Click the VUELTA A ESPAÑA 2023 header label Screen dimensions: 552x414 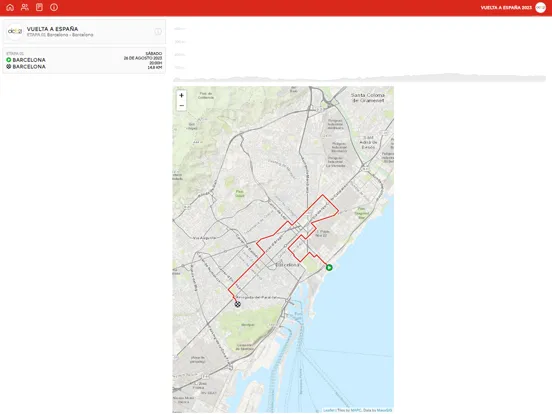coord(506,7)
